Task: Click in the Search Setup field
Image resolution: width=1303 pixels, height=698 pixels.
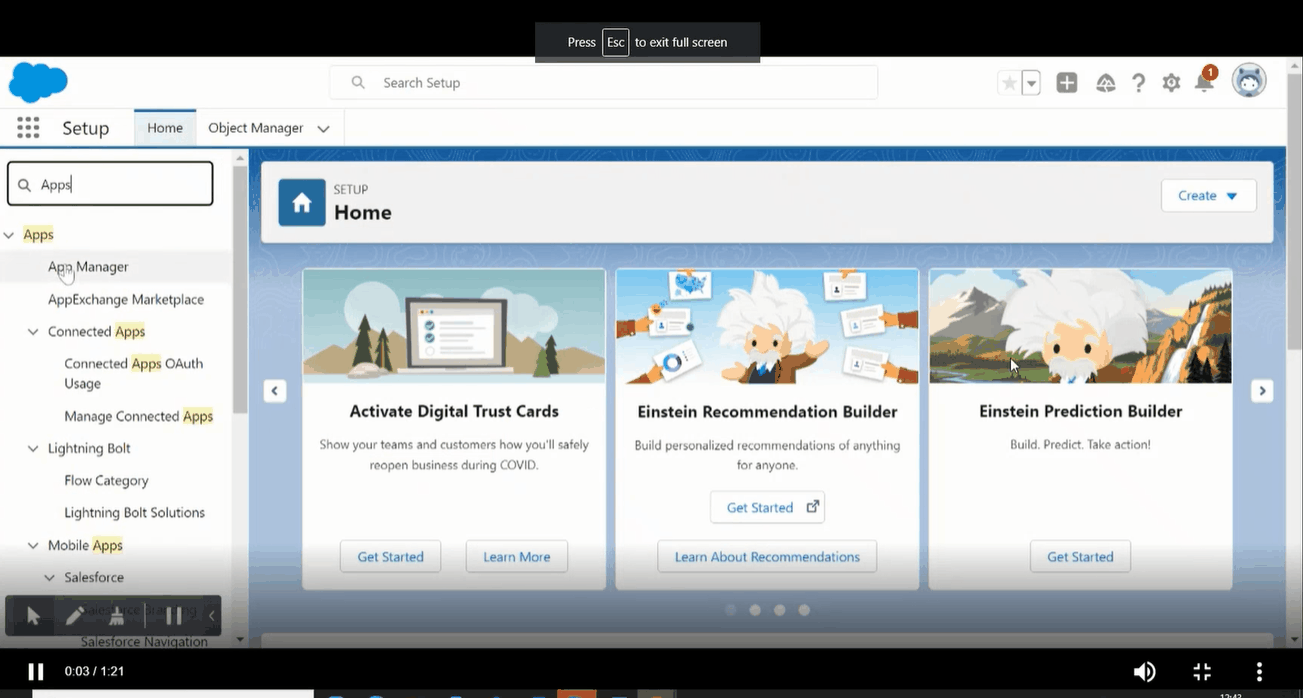Action: coord(604,83)
